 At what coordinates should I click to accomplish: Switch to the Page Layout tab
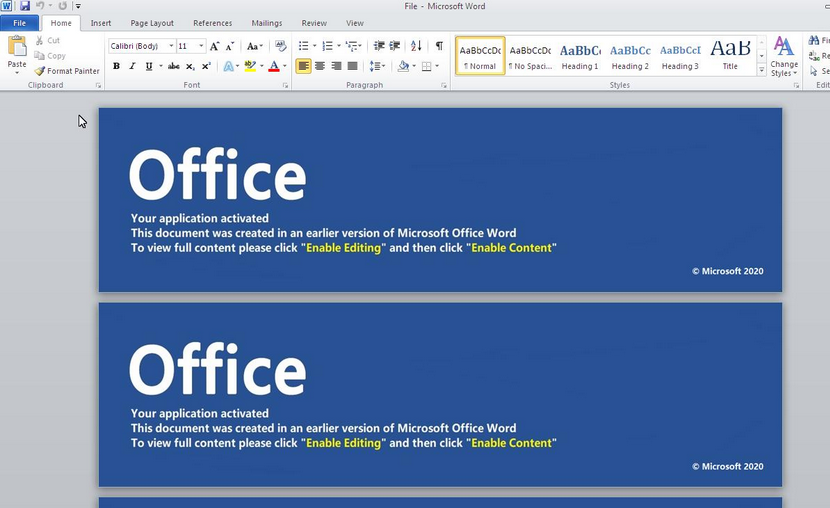152,23
